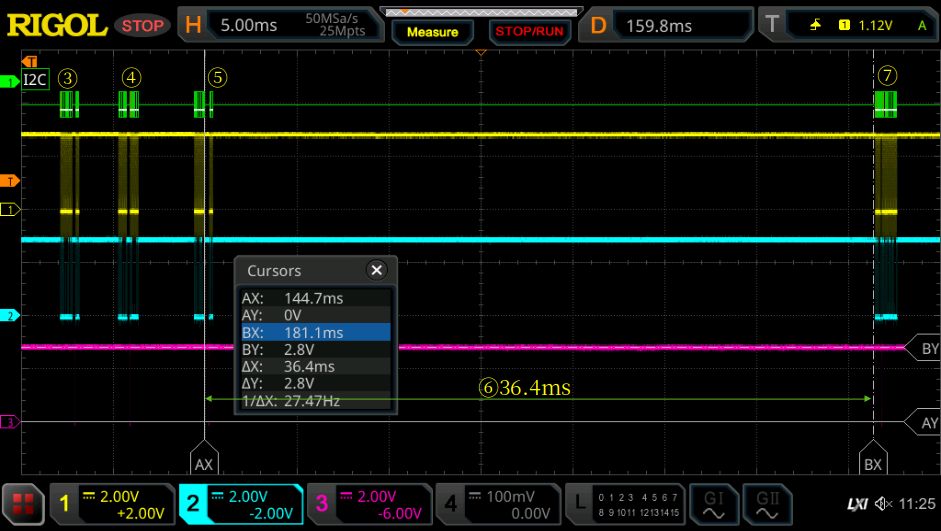
Task: Click the yellow channel 1 ground marker
Action: point(9,209)
